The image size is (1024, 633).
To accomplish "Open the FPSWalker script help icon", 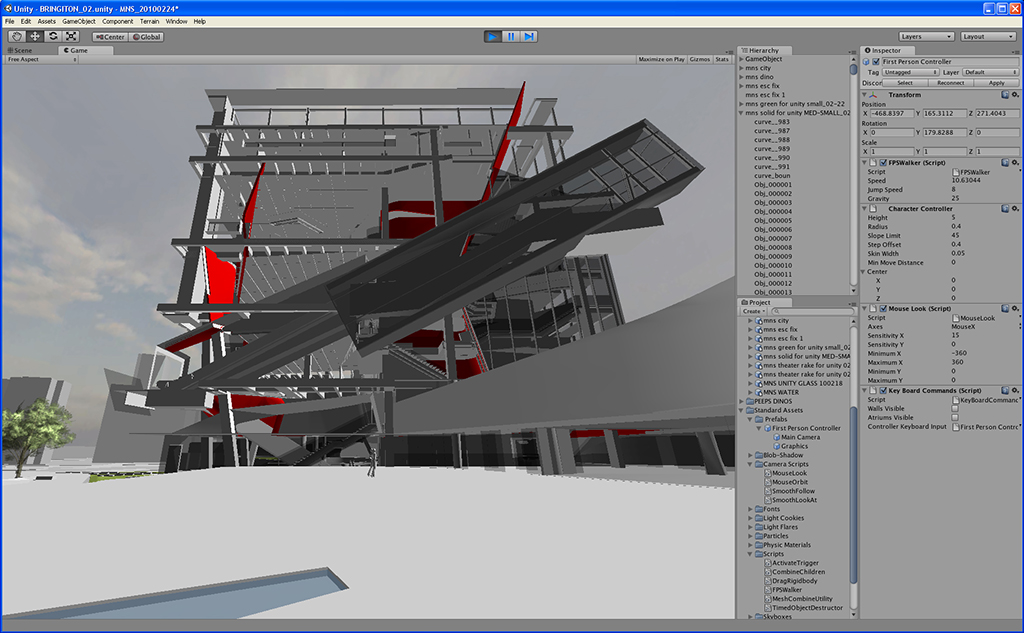I will [1004, 162].
